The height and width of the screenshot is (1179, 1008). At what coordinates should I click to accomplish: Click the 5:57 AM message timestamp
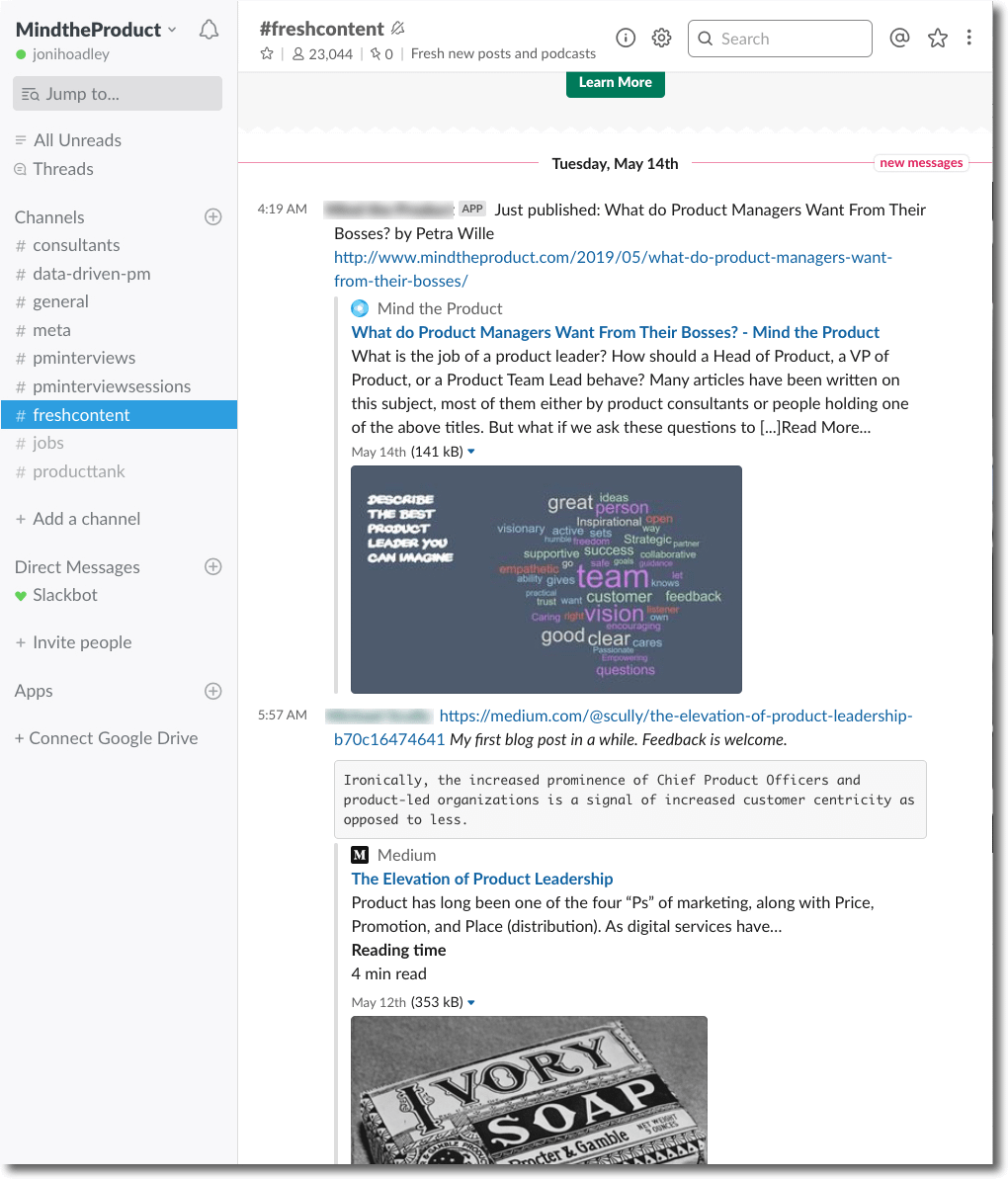click(x=282, y=716)
